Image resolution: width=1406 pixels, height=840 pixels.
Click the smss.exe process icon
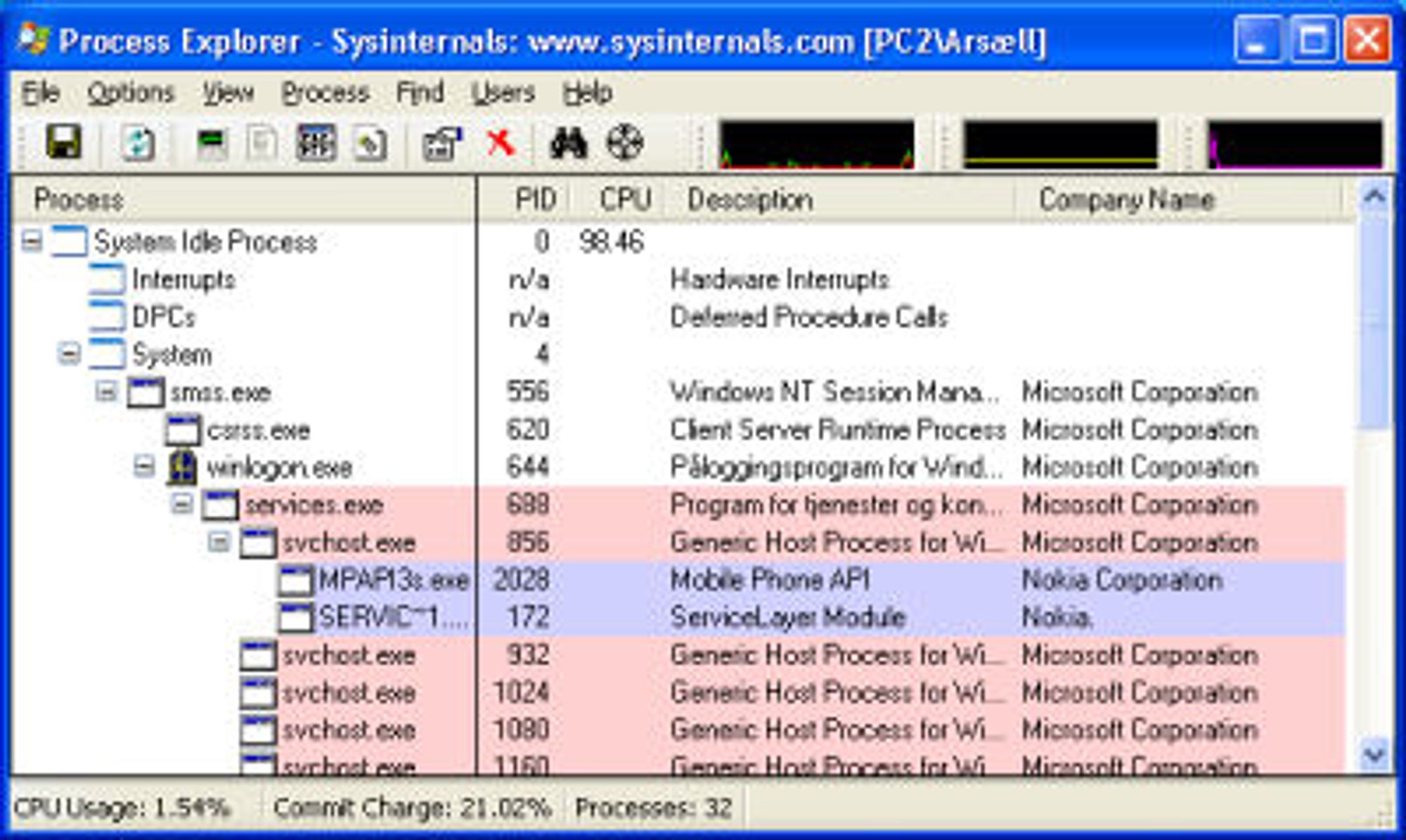146,392
